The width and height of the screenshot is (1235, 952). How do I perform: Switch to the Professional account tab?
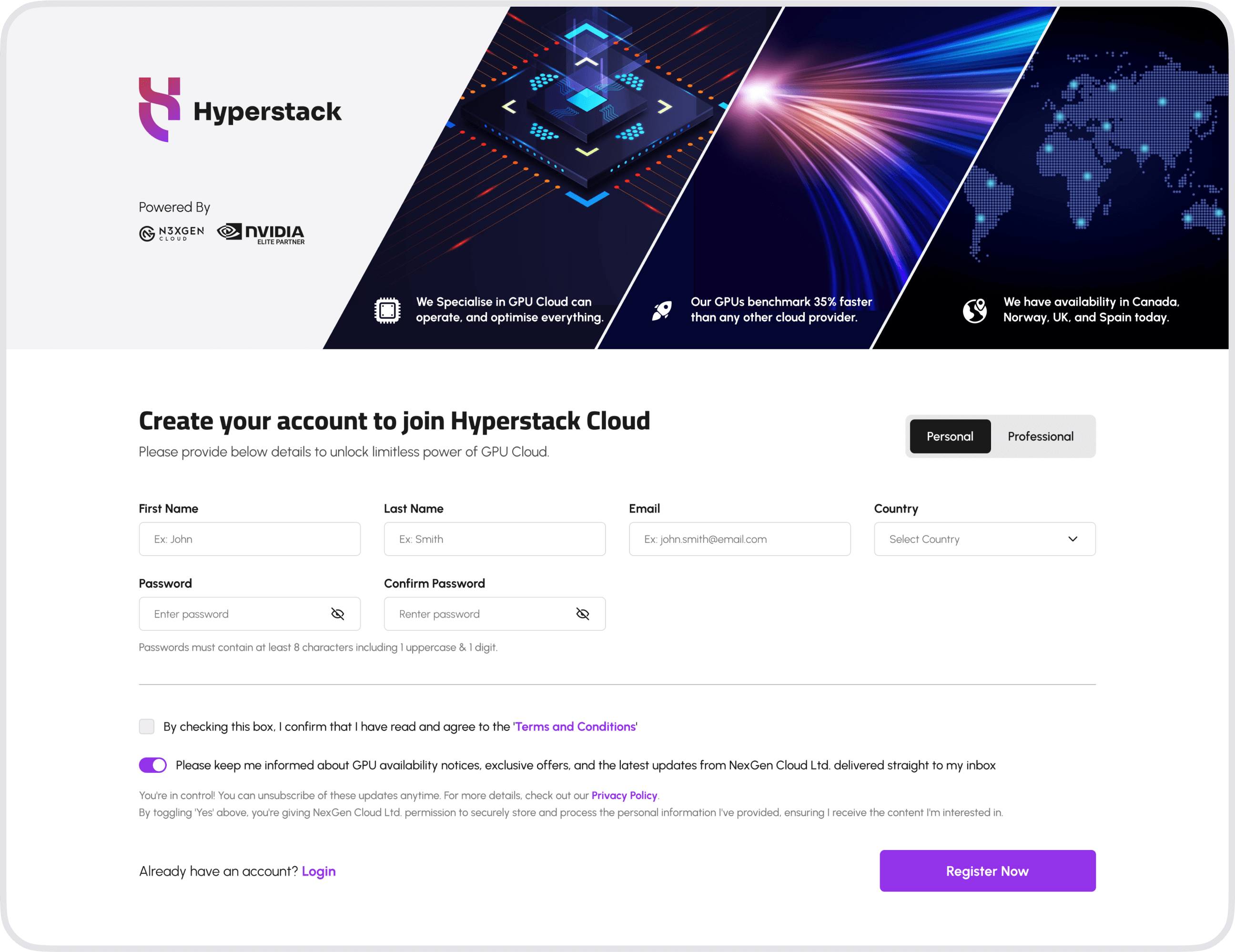click(x=1040, y=436)
